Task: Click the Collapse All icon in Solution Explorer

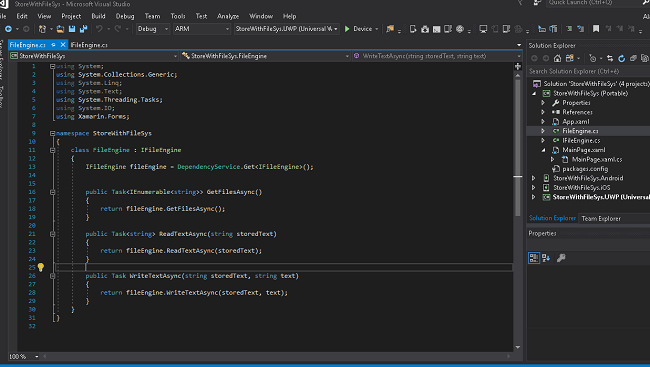Action: point(633,58)
